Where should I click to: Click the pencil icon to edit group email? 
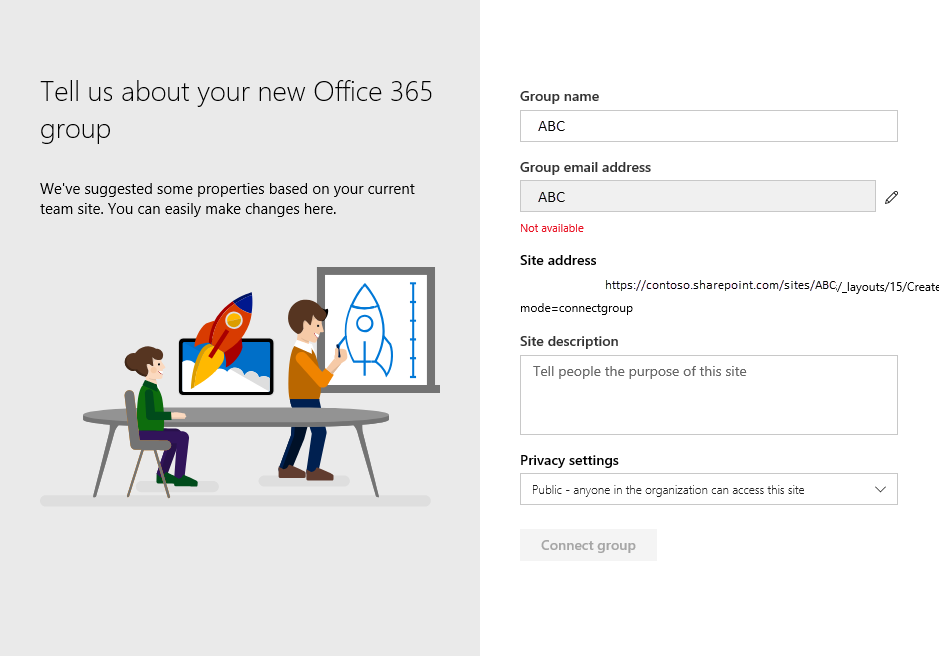(891, 197)
